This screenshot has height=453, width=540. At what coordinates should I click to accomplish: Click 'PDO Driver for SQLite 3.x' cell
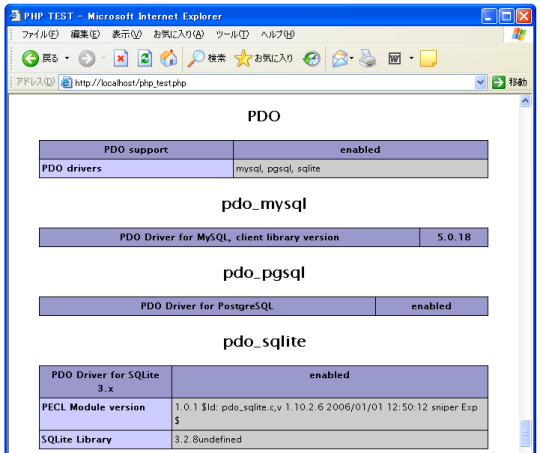[105, 382]
